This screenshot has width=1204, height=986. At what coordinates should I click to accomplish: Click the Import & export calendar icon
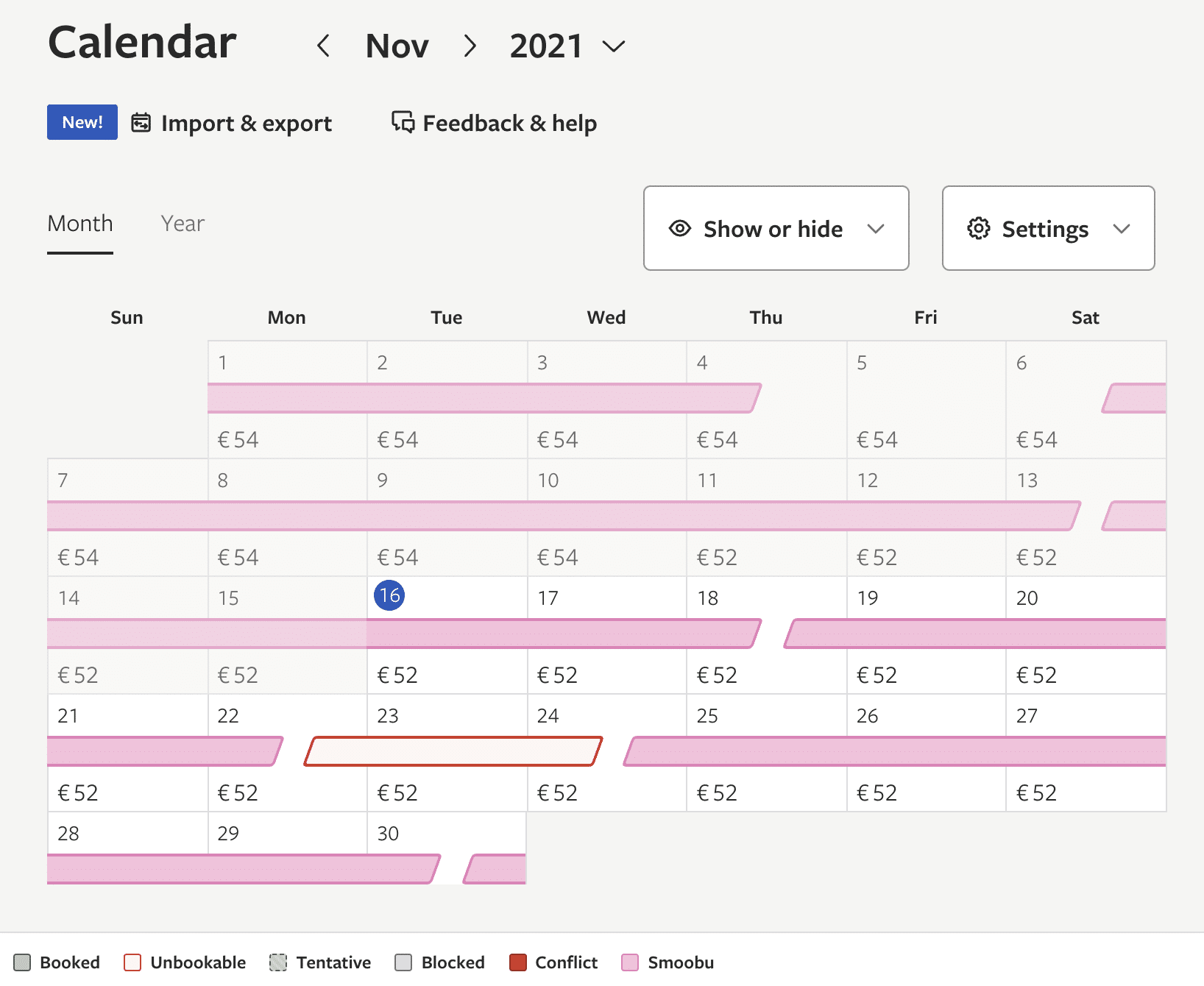click(x=141, y=122)
